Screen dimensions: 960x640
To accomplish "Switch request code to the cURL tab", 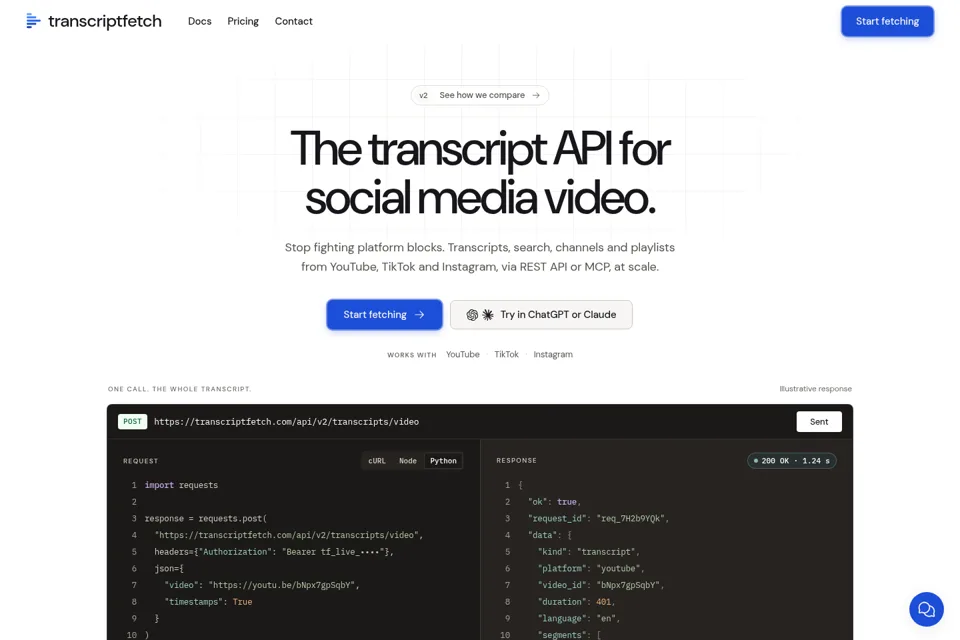I will point(377,461).
